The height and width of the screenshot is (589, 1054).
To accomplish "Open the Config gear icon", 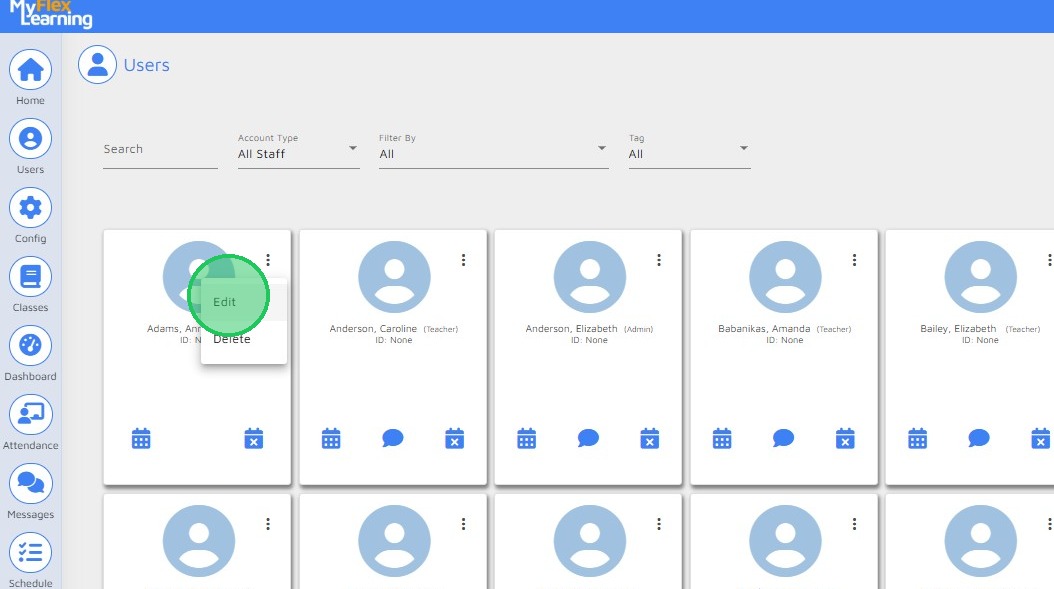I will [x=30, y=208].
